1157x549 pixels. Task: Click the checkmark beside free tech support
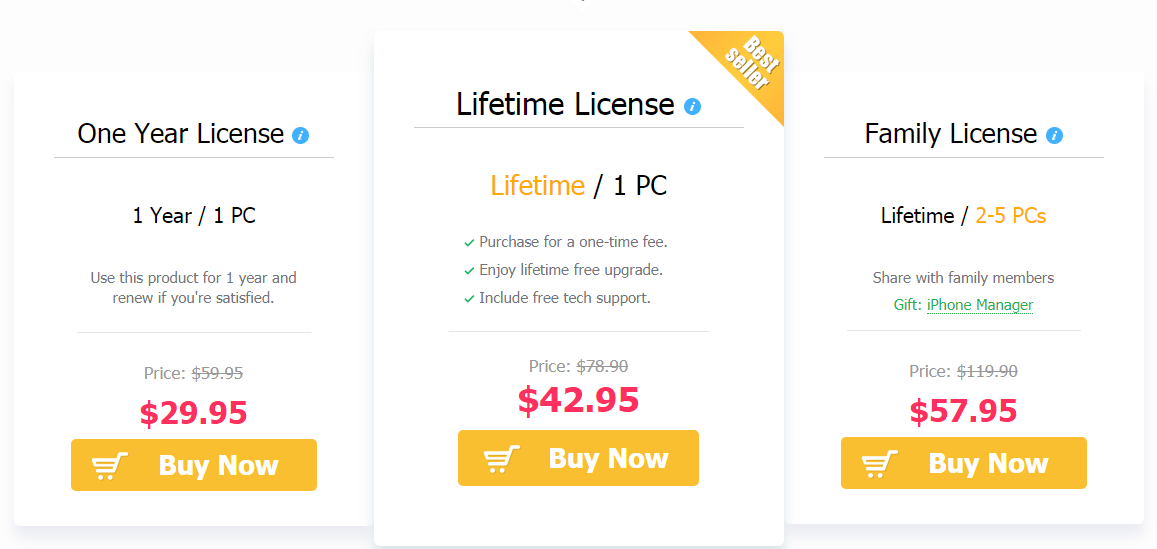tap(469, 299)
